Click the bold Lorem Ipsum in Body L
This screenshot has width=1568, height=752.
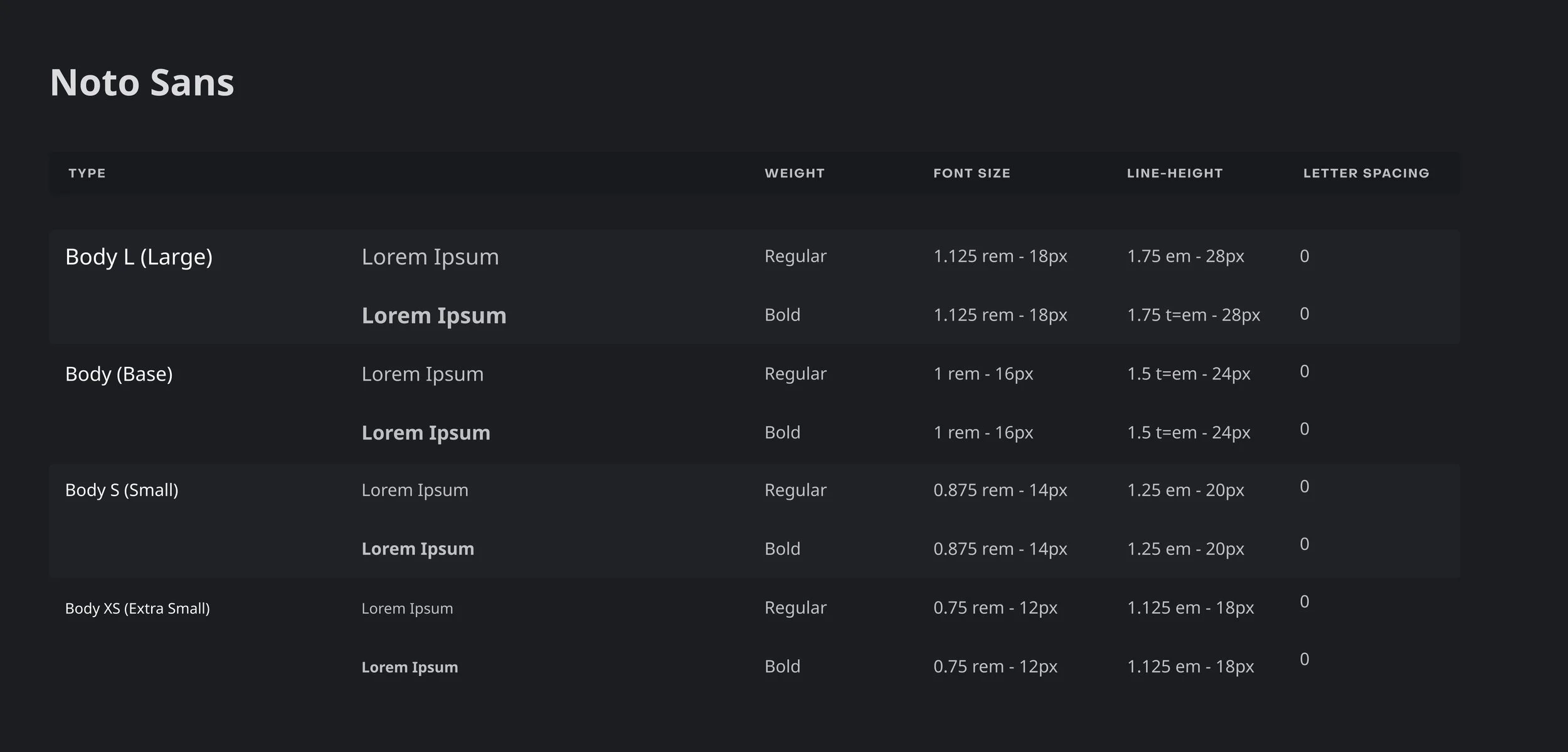click(433, 315)
